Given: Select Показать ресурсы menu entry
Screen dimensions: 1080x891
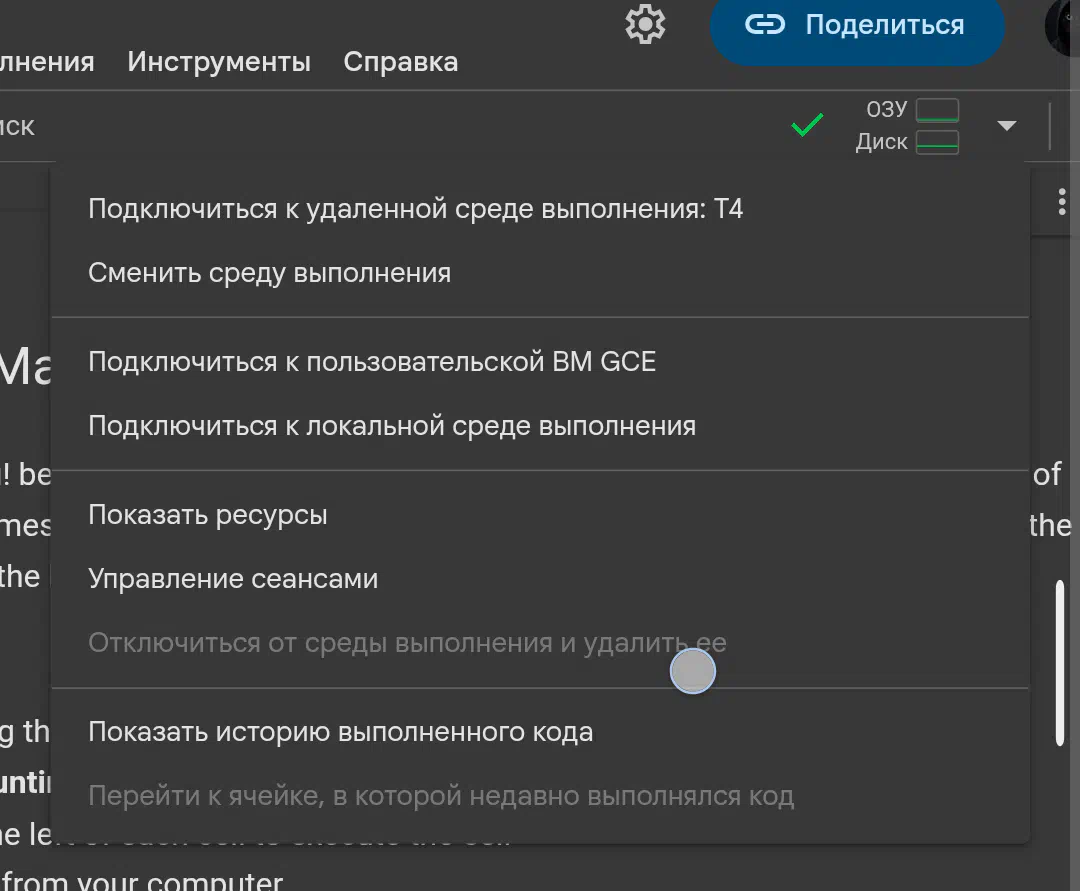Looking at the screenshot, I should [x=208, y=515].
